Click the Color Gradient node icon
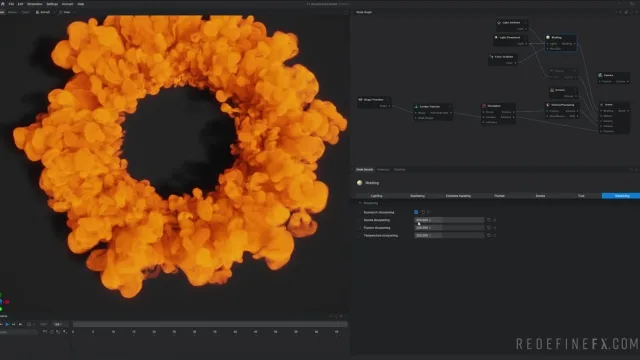Screen dimensions: 640x360 click(491, 57)
